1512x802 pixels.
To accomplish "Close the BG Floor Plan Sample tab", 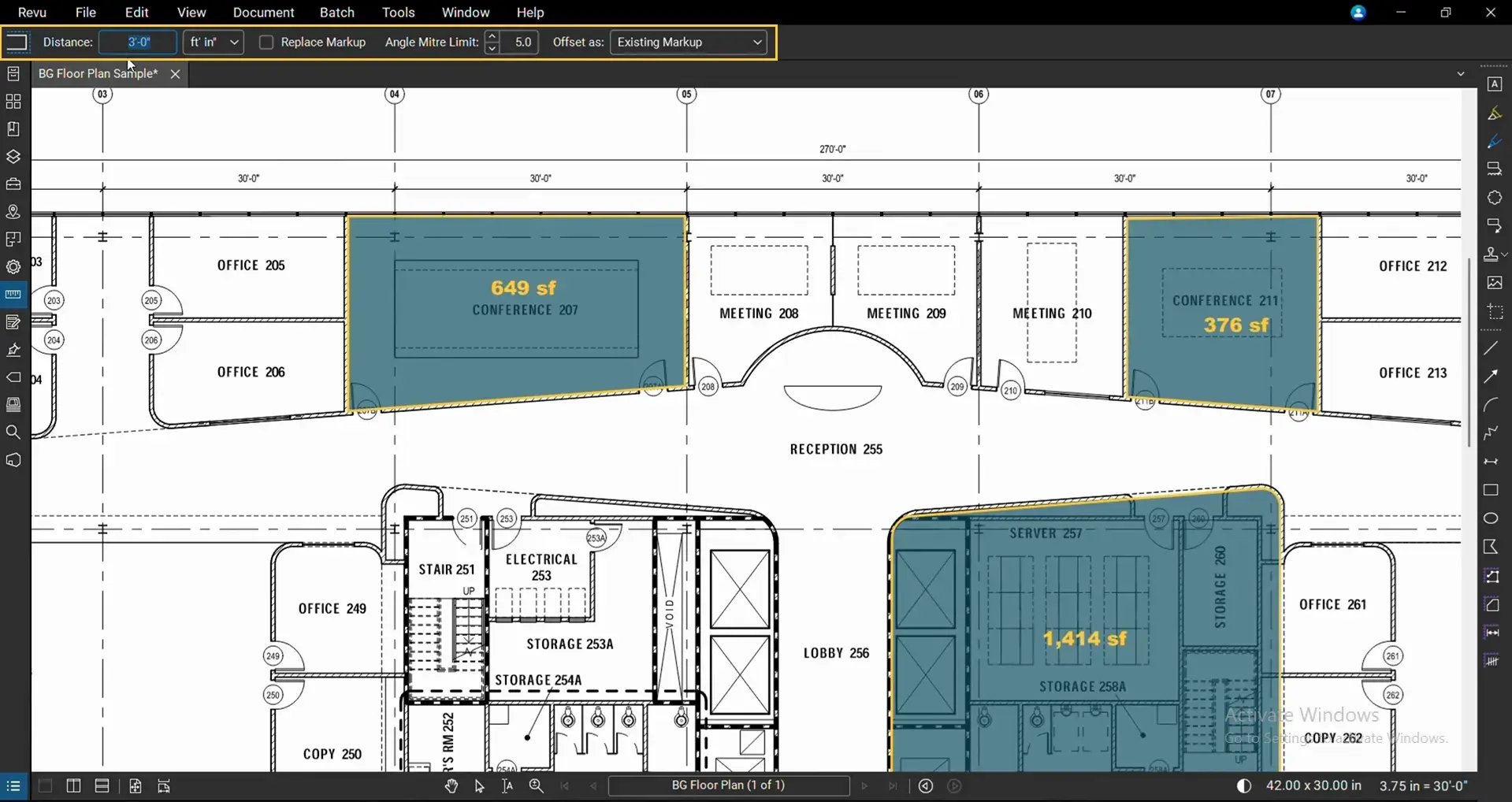I will pyautogui.click(x=175, y=73).
